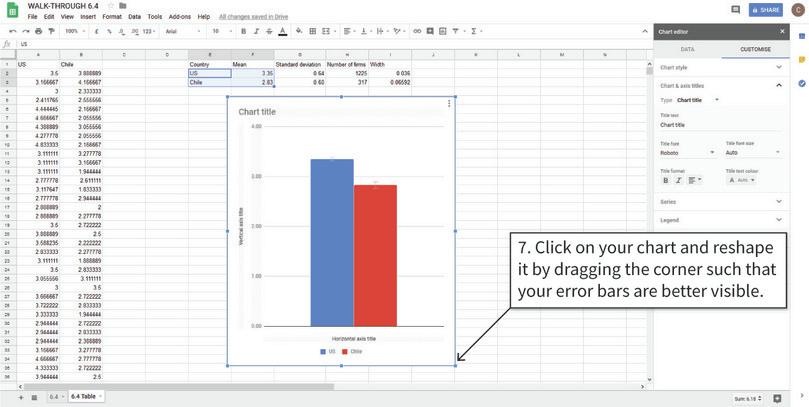Viewport: 809px width, 407px height.
Task: Open the Google Sheets home icon
Action: 12,10
